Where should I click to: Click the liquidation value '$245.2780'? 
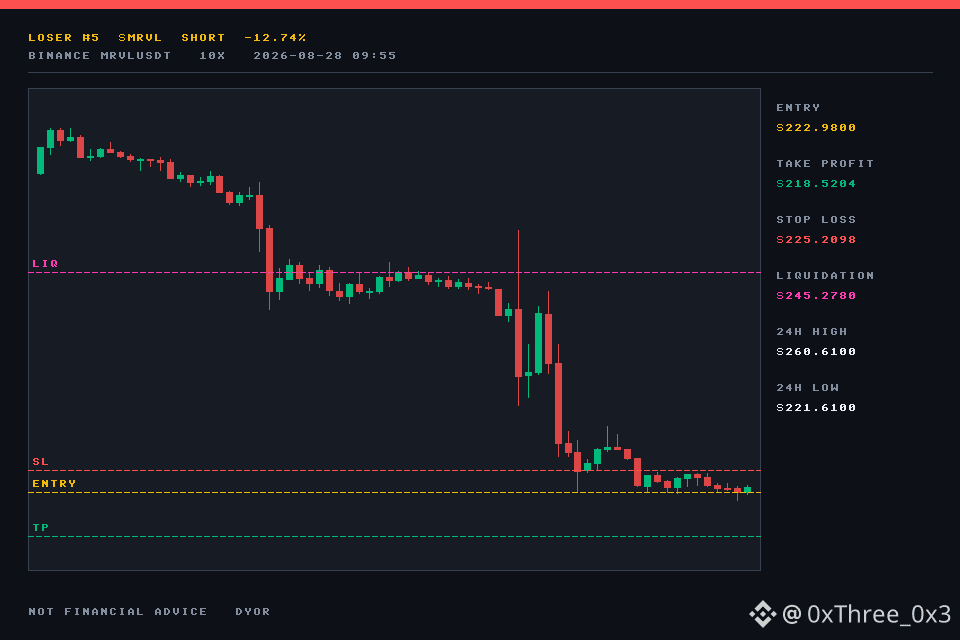coord(816,296)
